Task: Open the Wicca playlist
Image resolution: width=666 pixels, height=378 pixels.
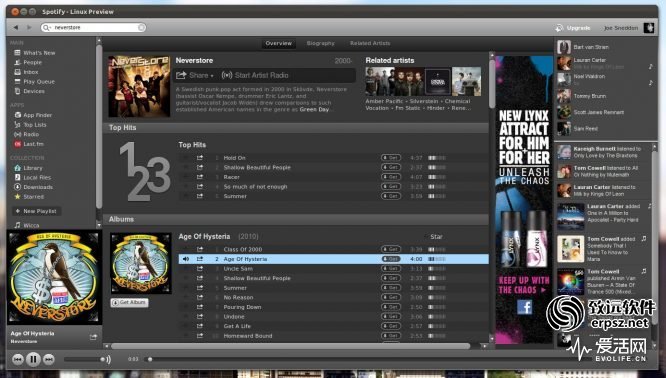Action: (x=31, y=225)
